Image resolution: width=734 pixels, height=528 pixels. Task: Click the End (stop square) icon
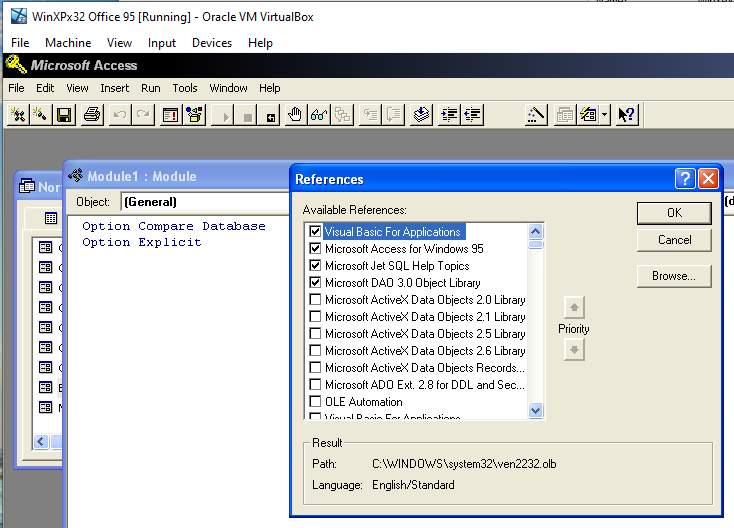[x=248, y=115]
